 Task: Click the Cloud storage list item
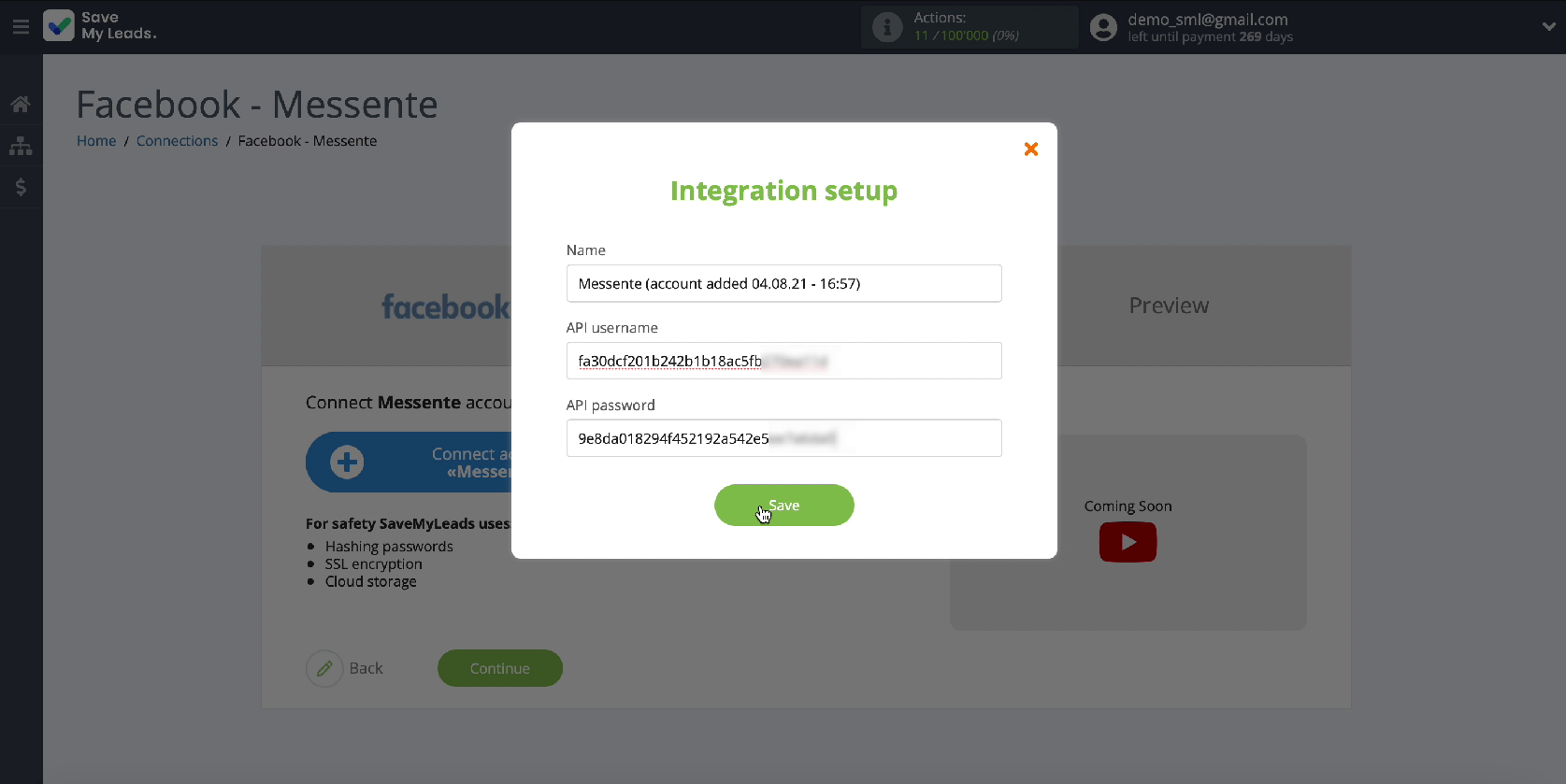point(370,581)
